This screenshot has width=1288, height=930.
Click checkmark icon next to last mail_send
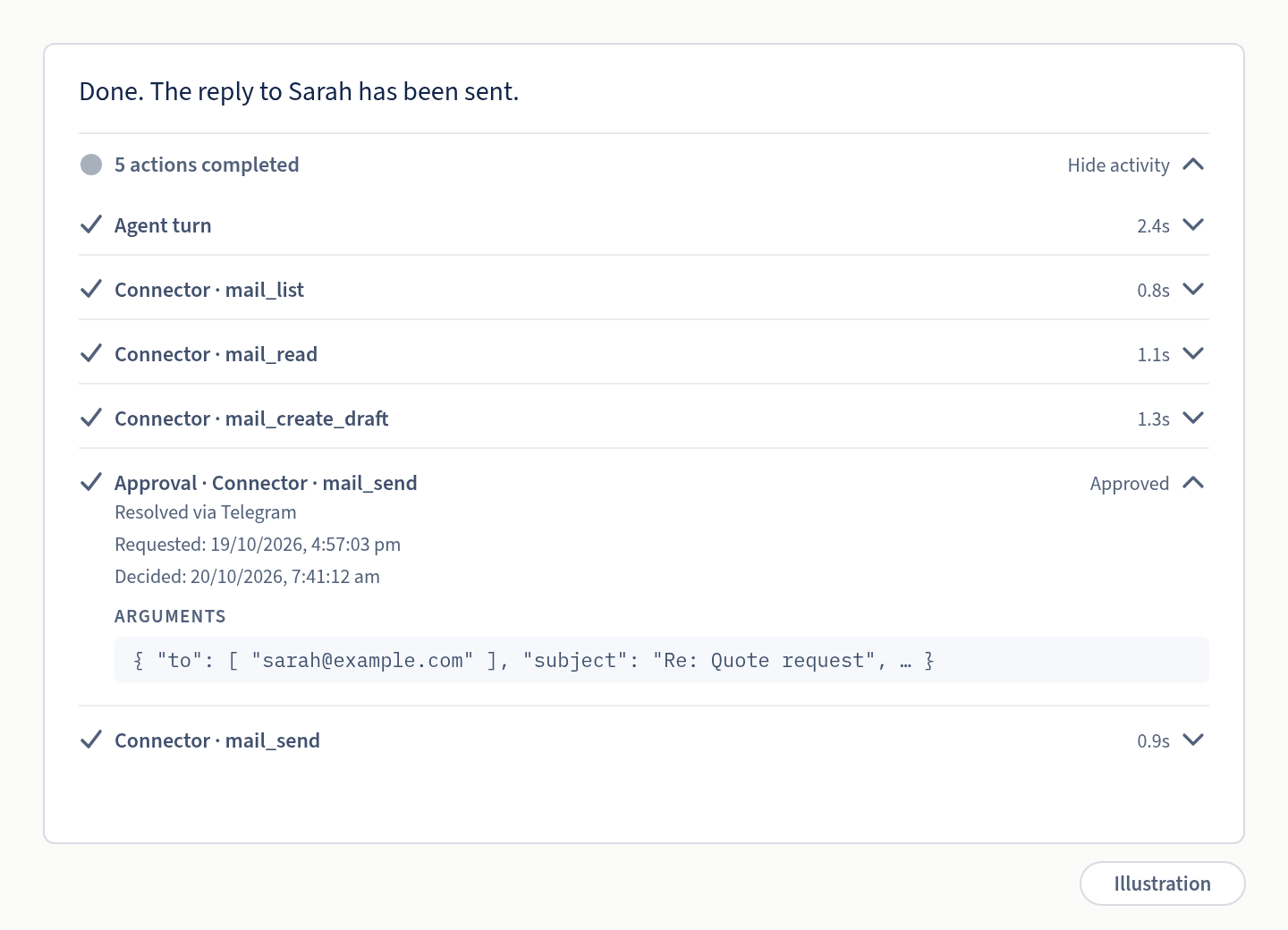pyautogui.click(x=91, y=740)
